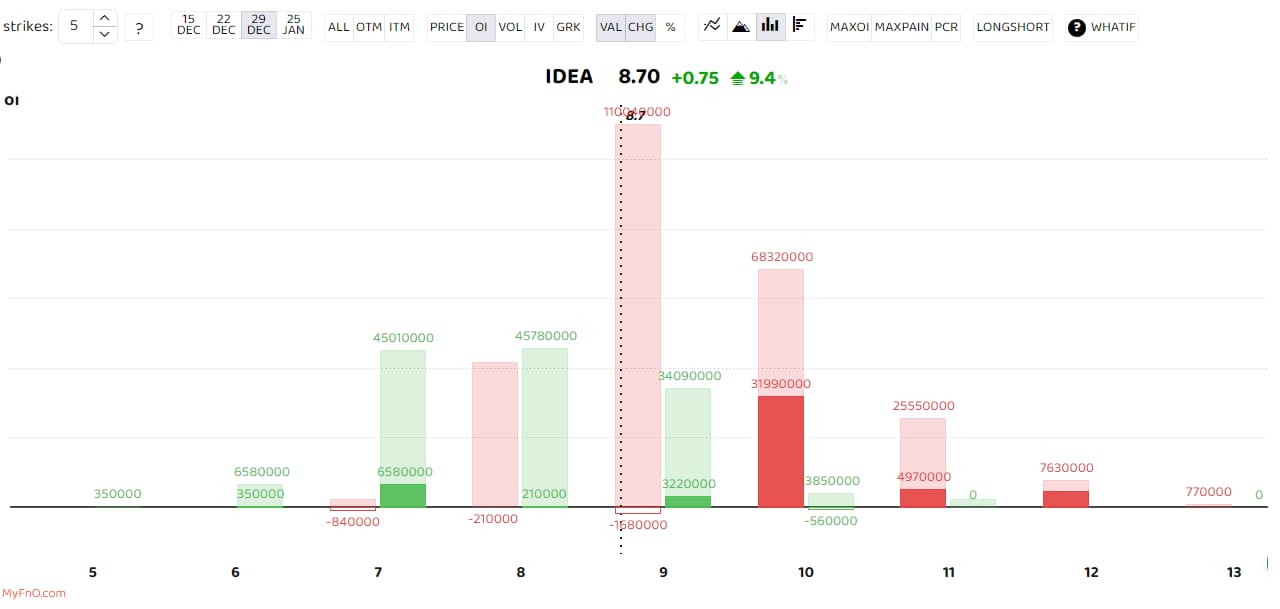Click strike 7 axis label
This screenshot has height=609, width=1280.
pyautogui.click(x=378, y=572)
